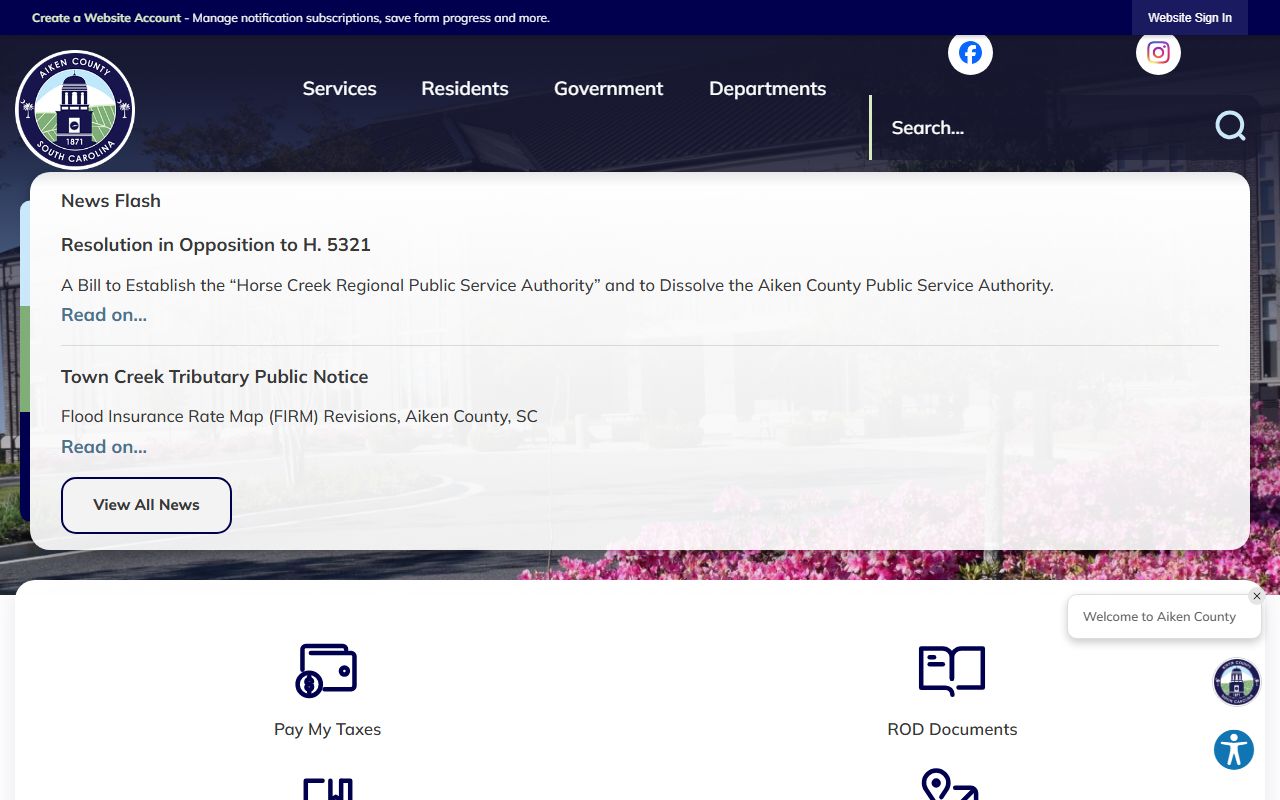Screen dimensions: 1280x800
Task: Click Create a Website Account link
Action: point(107,18)
